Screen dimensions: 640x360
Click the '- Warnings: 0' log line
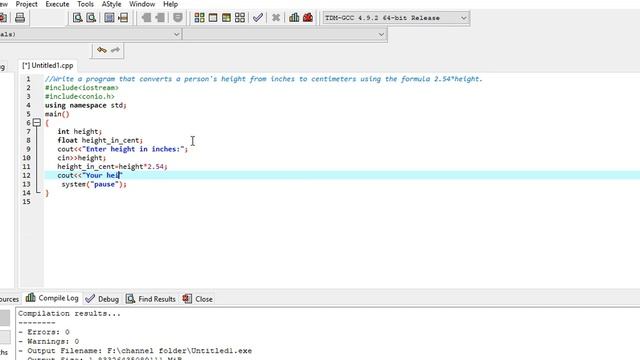[49, 341]
